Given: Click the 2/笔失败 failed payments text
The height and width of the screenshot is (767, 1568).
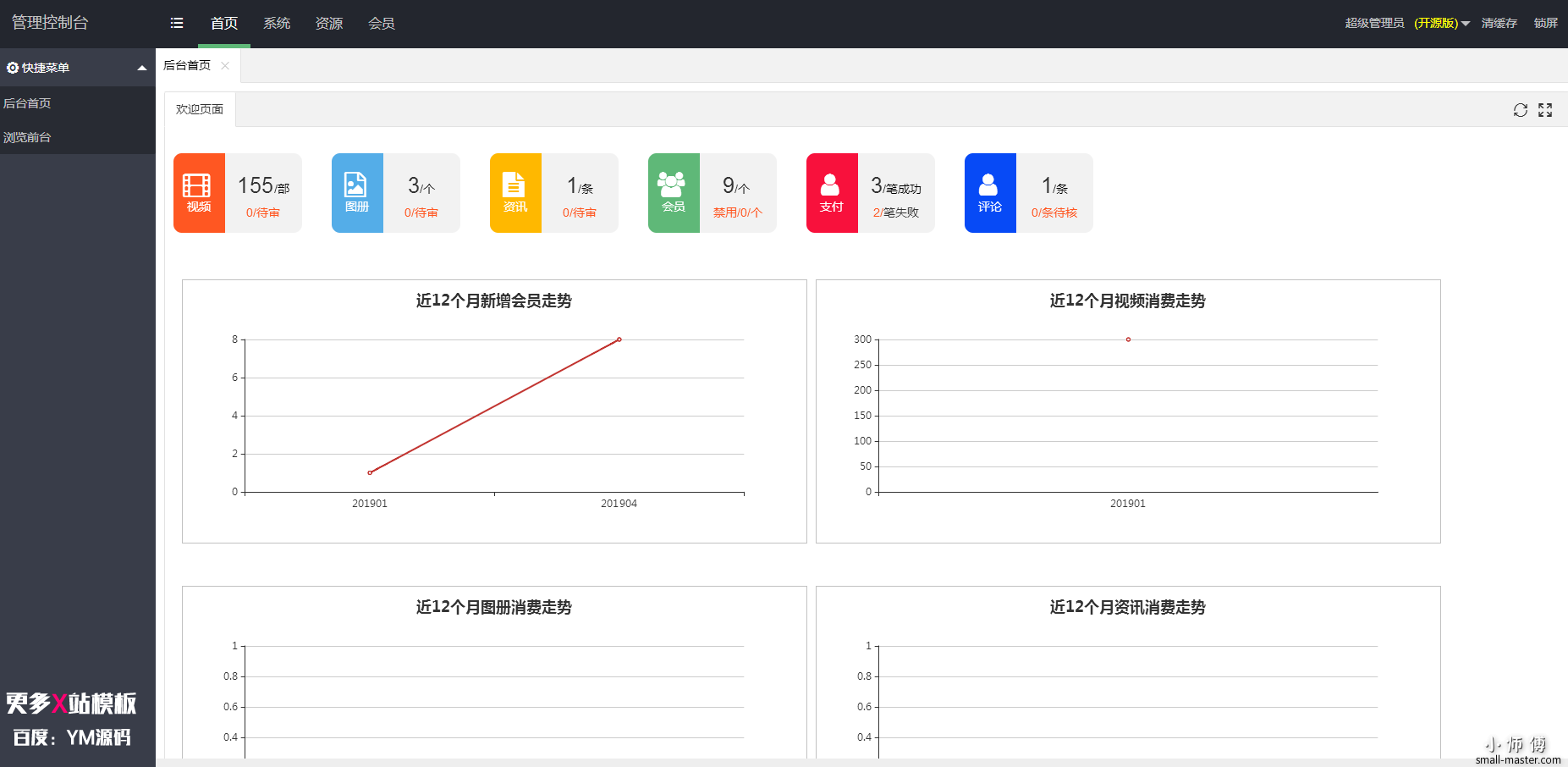Looking at the screenshot, I should (x=896, y=212).
